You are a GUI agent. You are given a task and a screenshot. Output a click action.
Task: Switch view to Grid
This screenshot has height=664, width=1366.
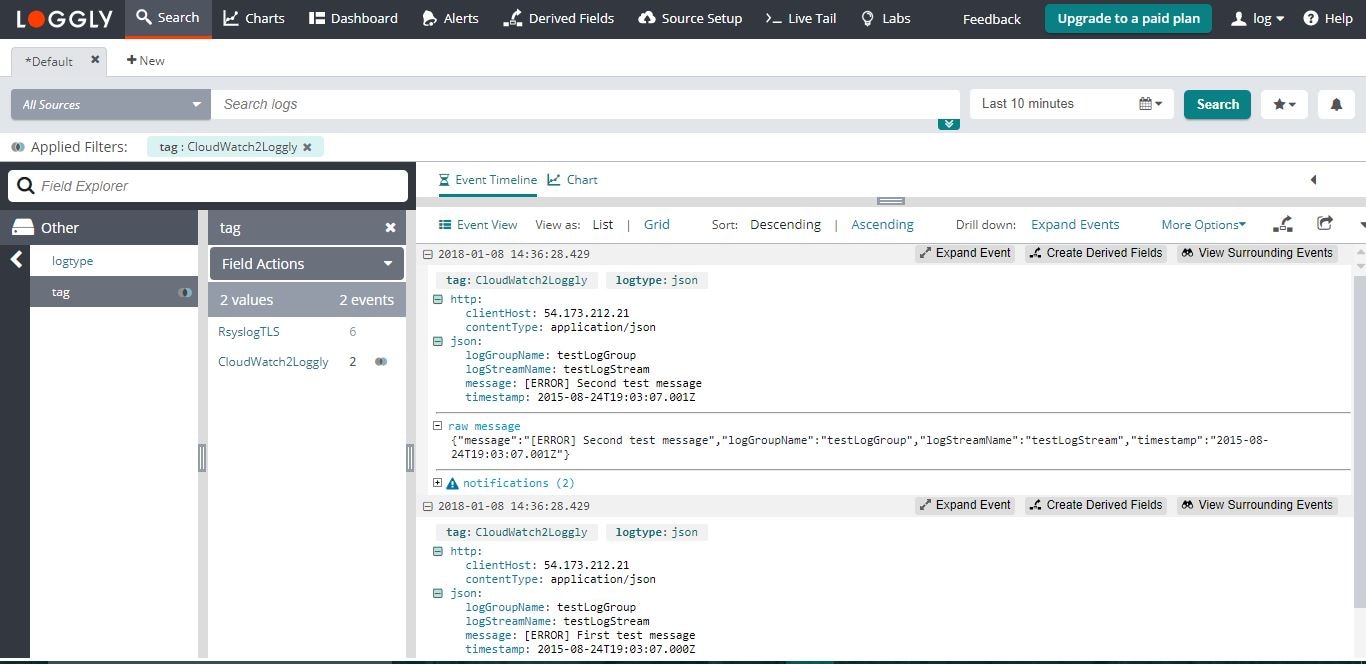point(657,225)
